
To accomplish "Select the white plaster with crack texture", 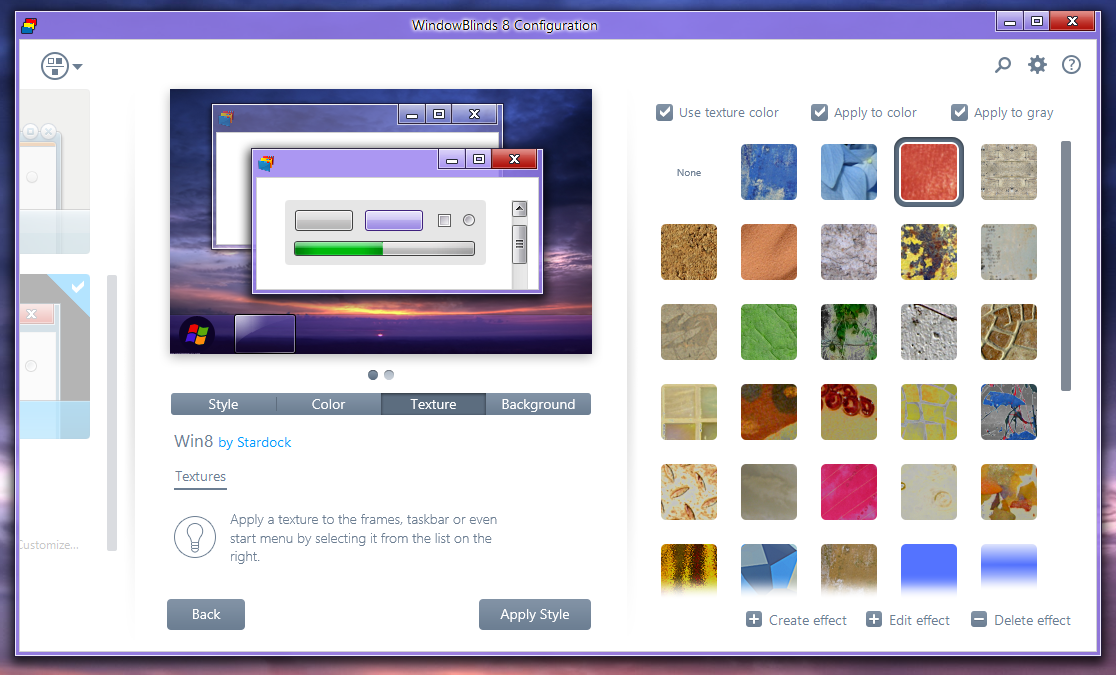I will pos(929,332).
